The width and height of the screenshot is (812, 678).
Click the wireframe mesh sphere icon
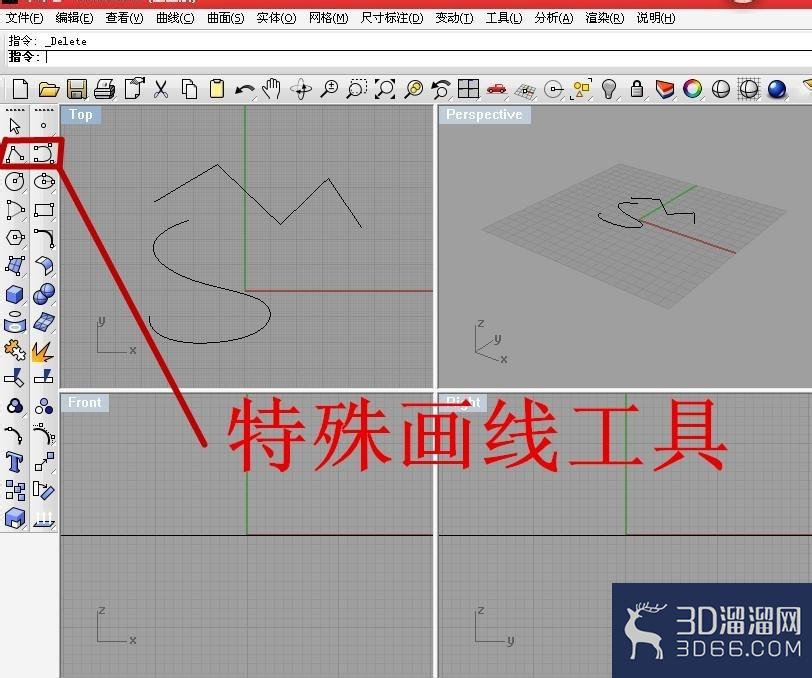click(x=749, y=89)
